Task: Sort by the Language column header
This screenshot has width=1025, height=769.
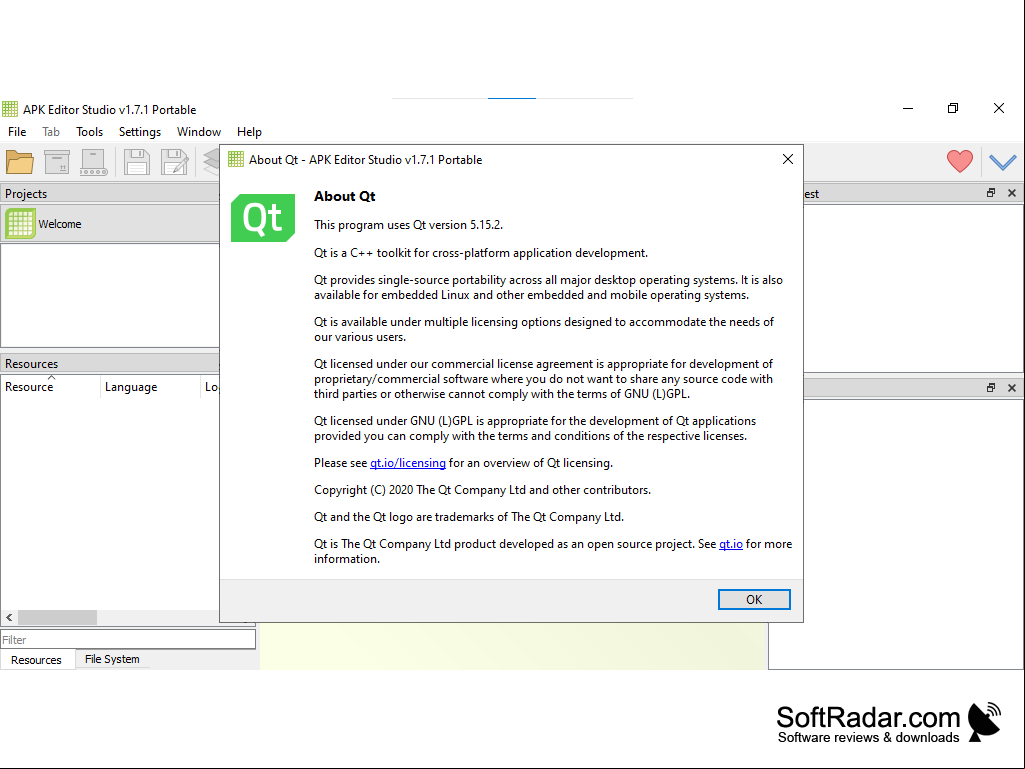Action: pyautogui.click(x=150, y=386)
